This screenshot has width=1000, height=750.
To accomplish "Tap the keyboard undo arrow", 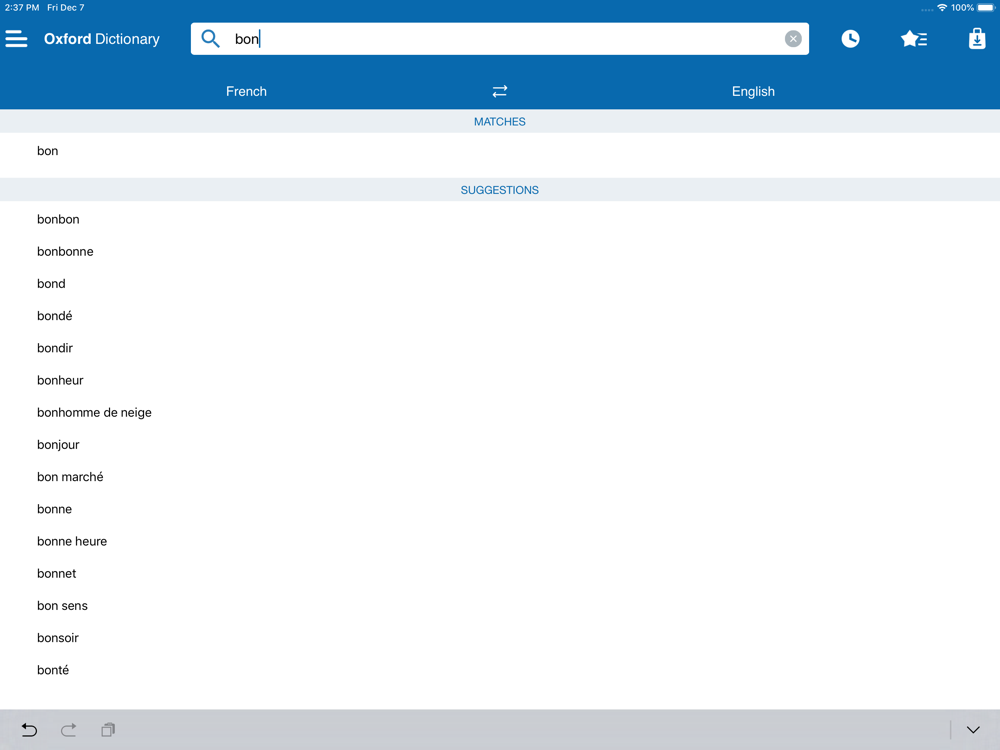I will tap(29, 730).
